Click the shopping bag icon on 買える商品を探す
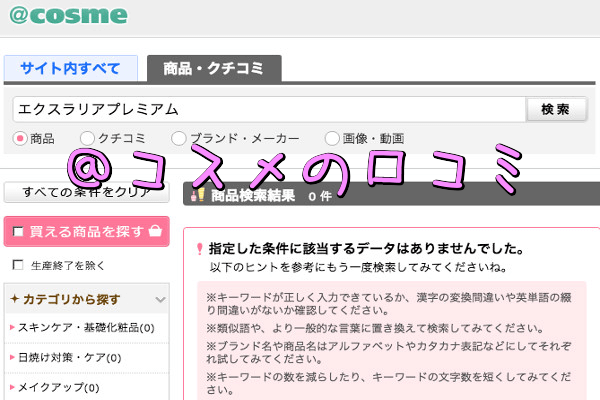 click(x=155, y=231)
